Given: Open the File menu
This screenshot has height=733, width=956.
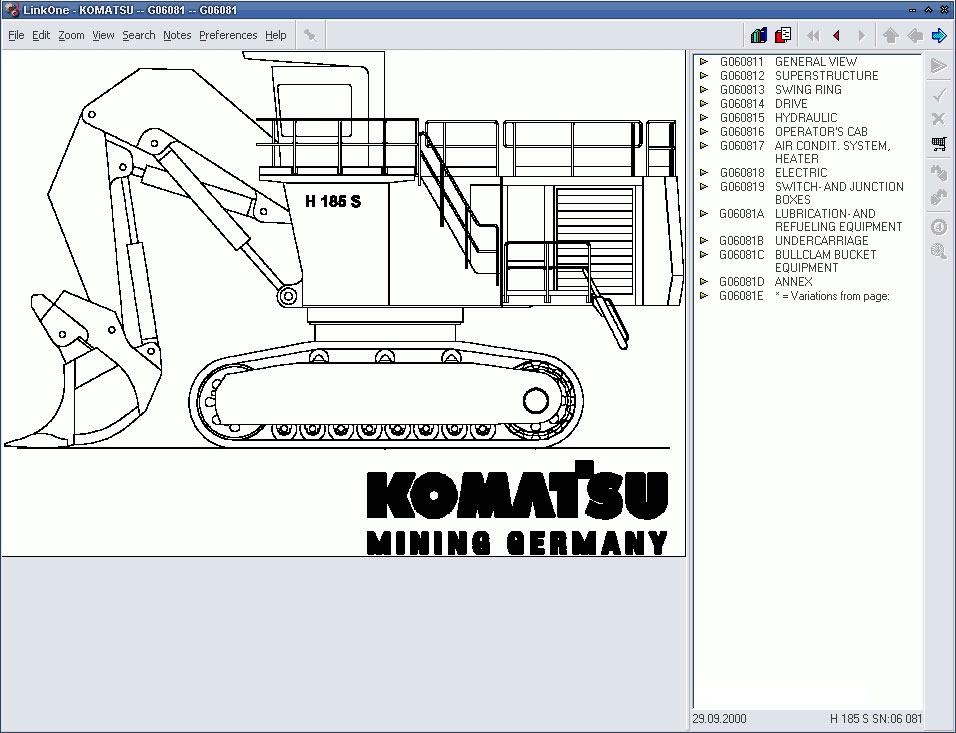Looking at the screenshot, I should [16, 35].
